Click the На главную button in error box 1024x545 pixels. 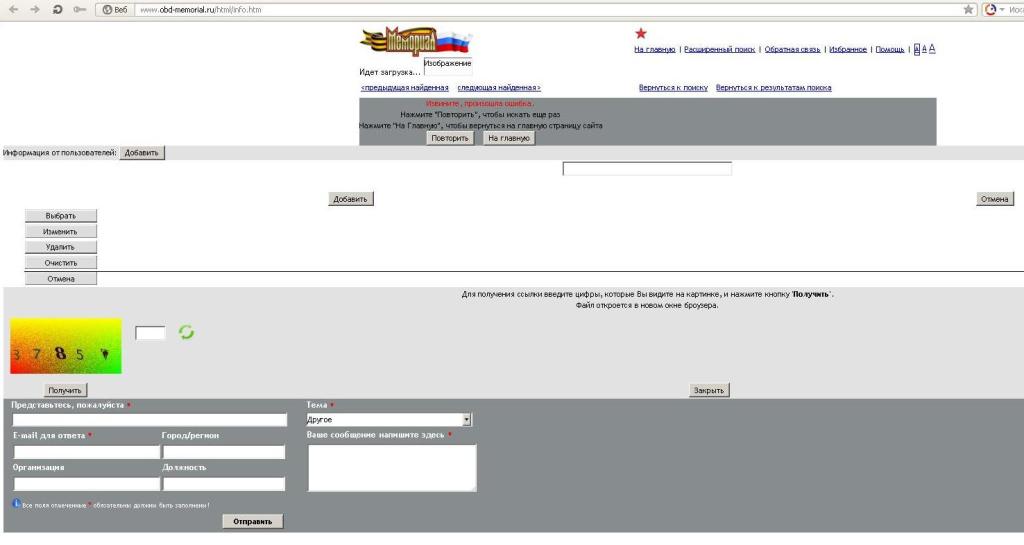click(x=509, y=138)
